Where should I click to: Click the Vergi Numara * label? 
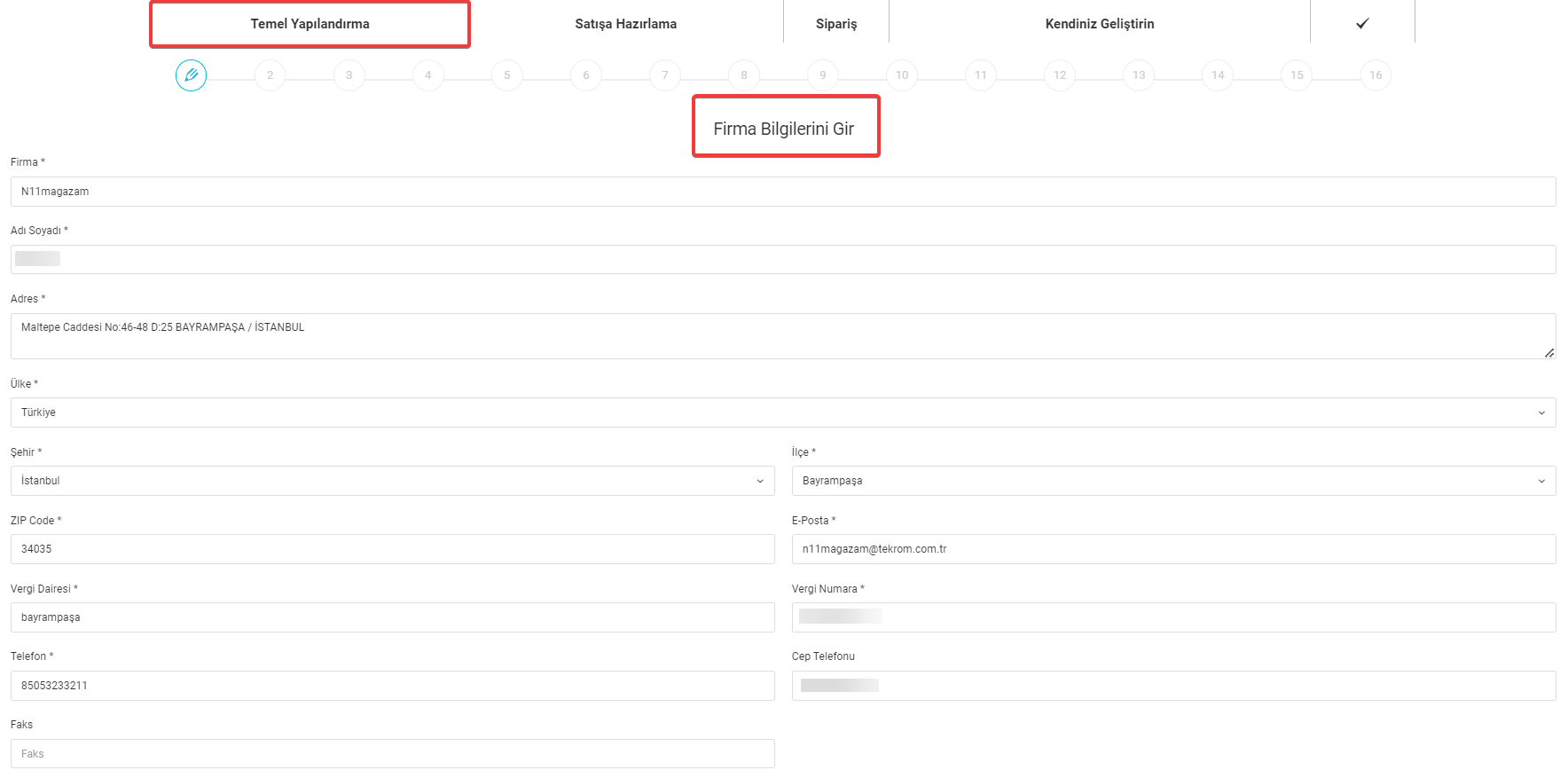tap(828, 589)
